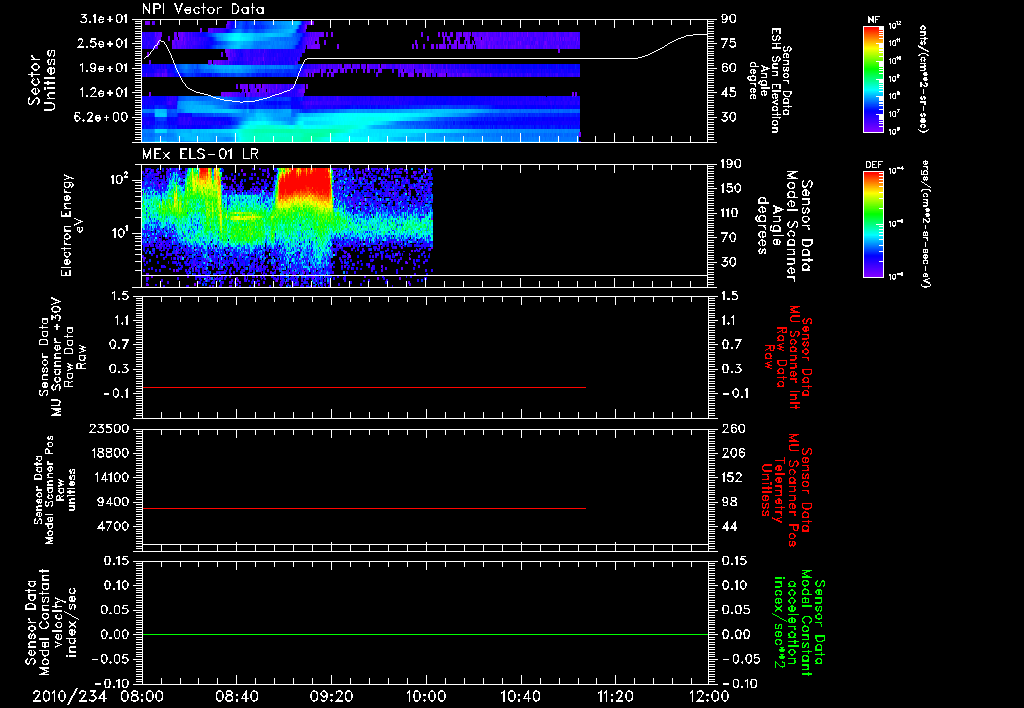Click the red 'MU Scanner Init Raw Data' label

coord(786,357)
